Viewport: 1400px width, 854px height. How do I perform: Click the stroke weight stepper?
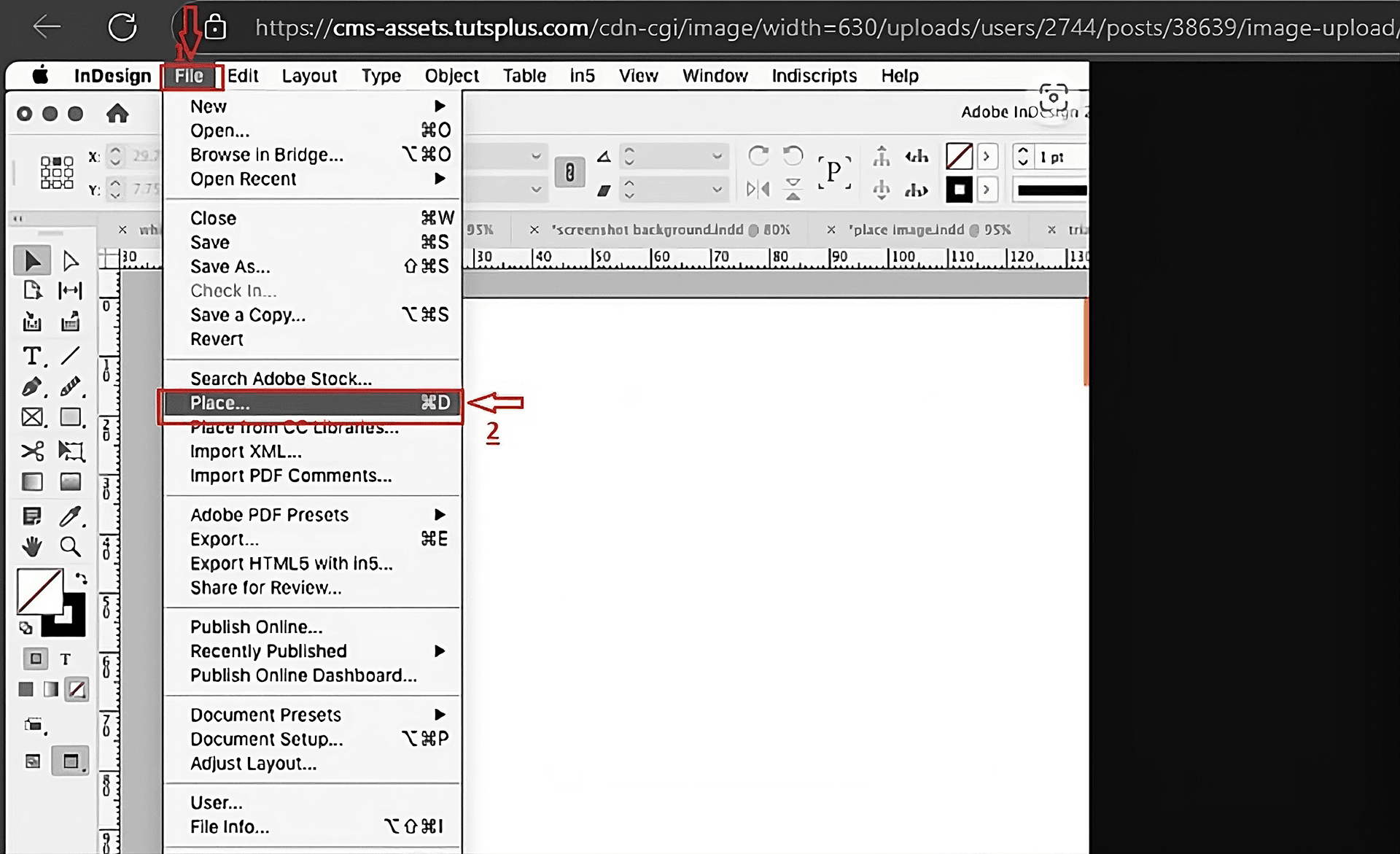pyautogui.click(x=1023, y=156)
